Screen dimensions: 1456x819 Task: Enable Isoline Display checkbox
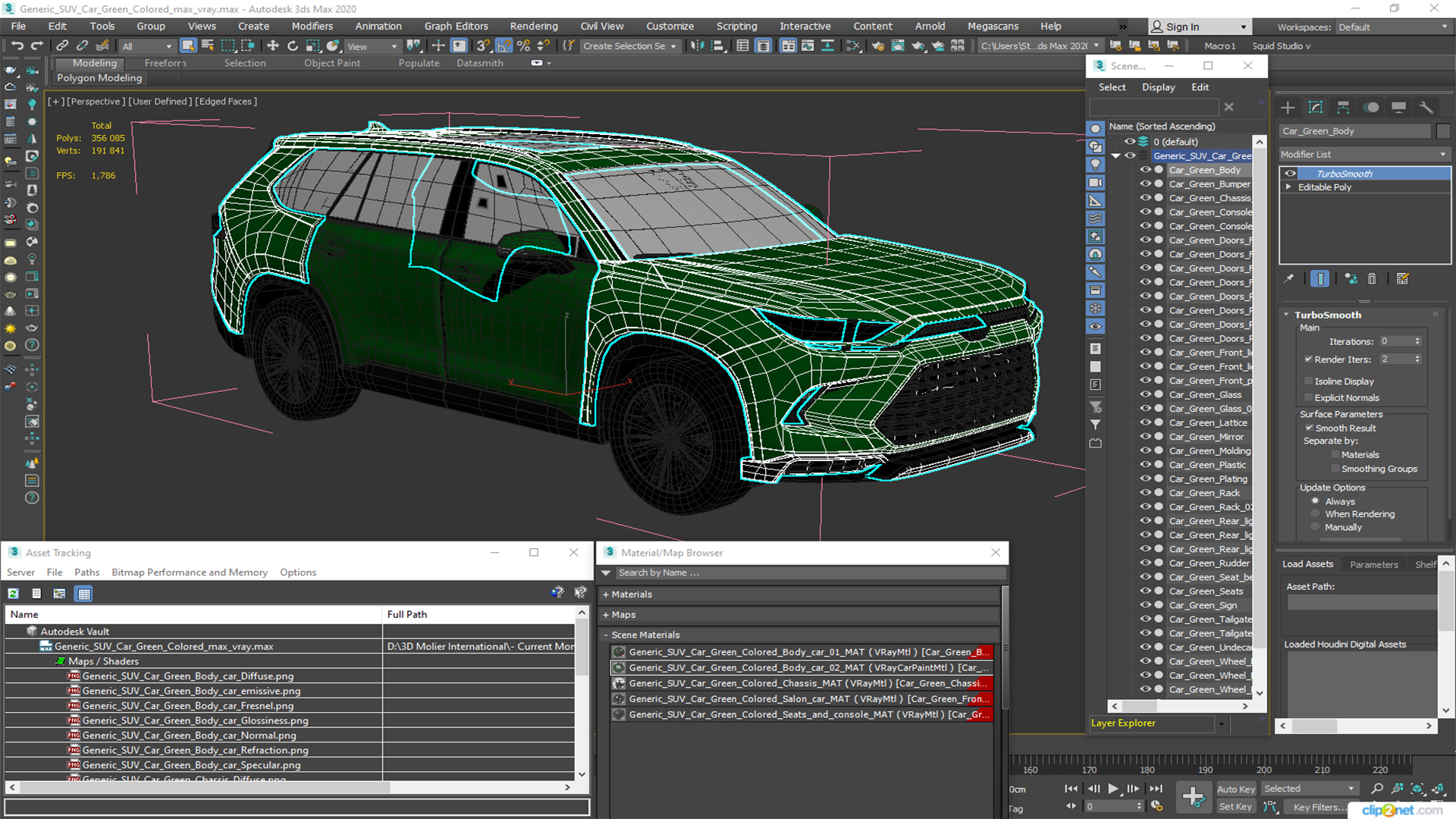click(1309, 381)
